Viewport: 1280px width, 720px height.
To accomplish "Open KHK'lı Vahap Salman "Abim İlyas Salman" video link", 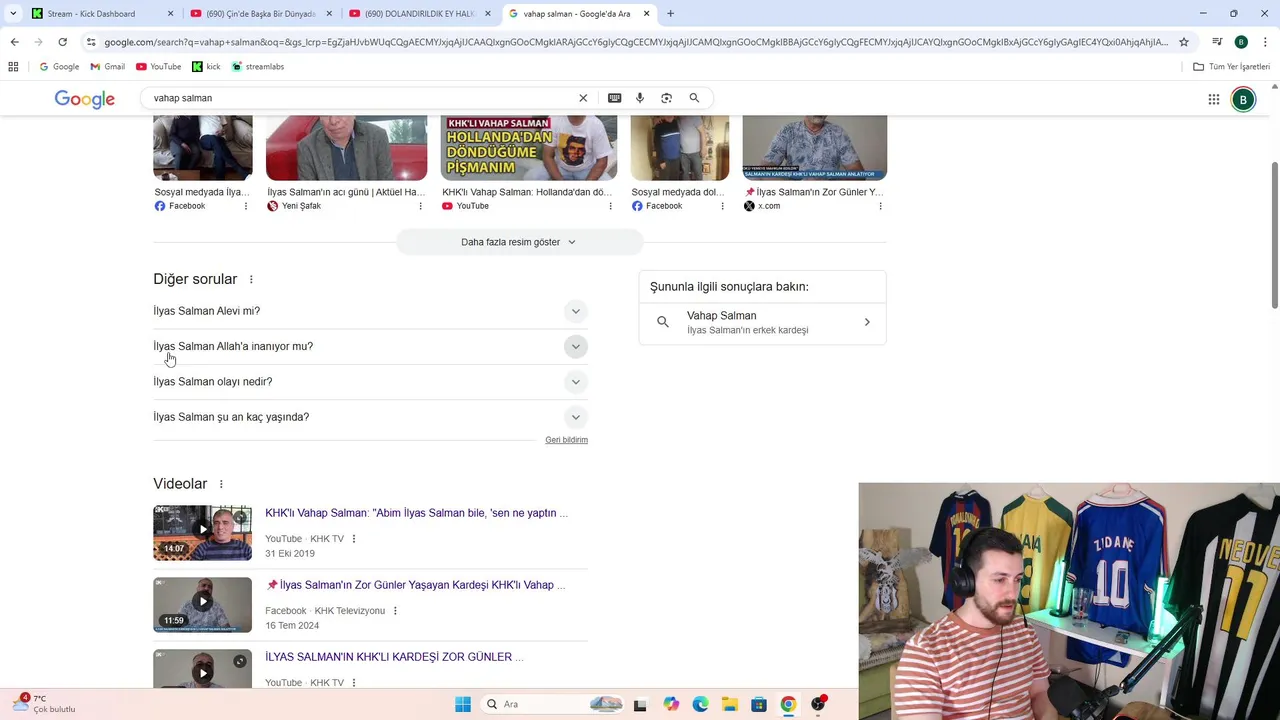I will click(x=416, y=513).
